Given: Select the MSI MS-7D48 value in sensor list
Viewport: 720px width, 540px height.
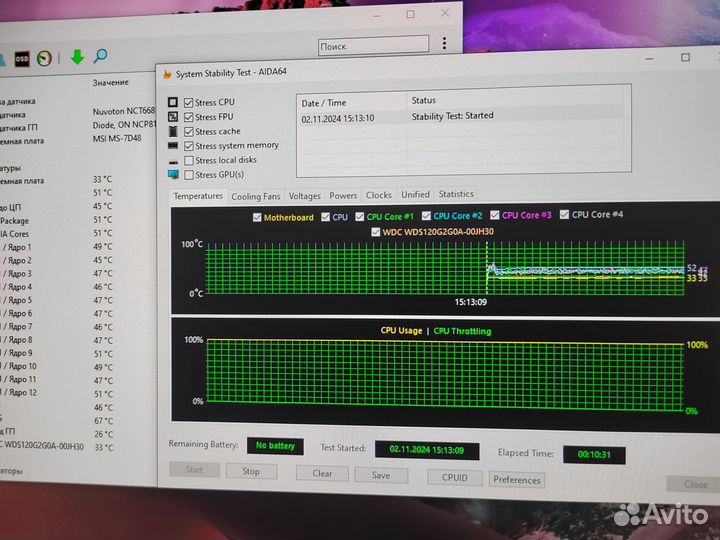Looking at the screenshot, I should 117,138.
